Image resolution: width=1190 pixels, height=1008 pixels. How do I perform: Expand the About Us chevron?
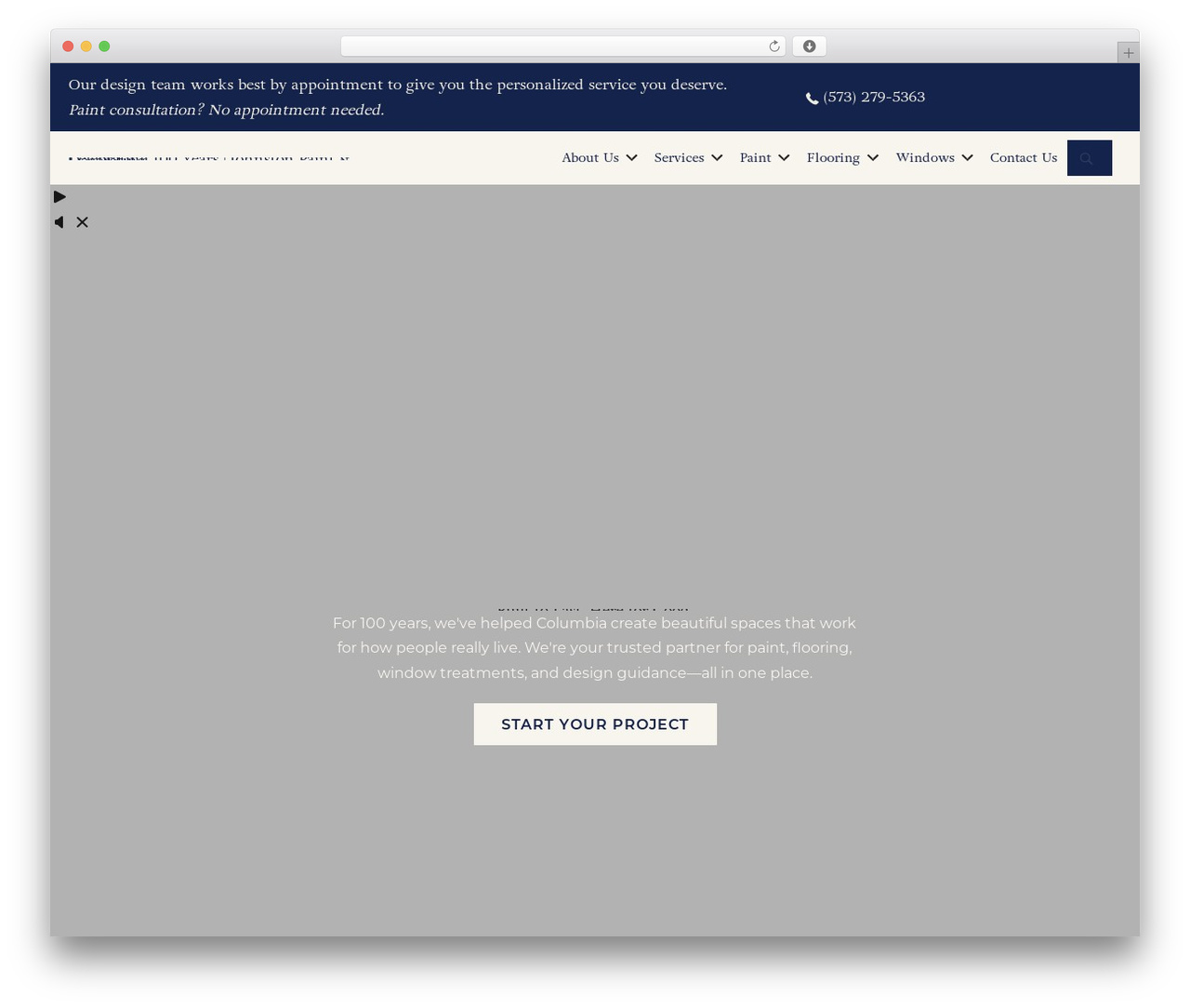click(632, 158)
